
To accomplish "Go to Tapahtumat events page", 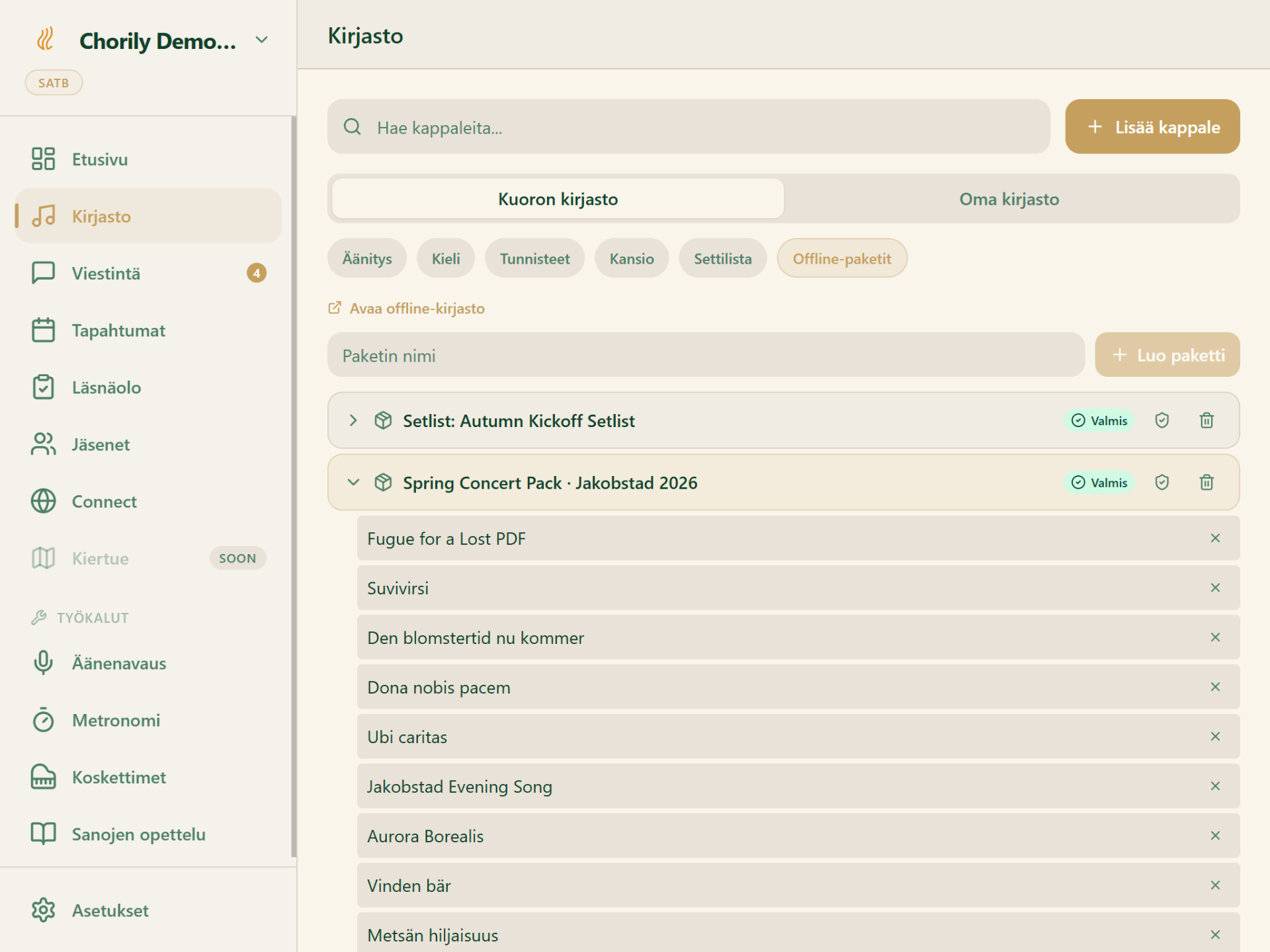I will 148,331.
